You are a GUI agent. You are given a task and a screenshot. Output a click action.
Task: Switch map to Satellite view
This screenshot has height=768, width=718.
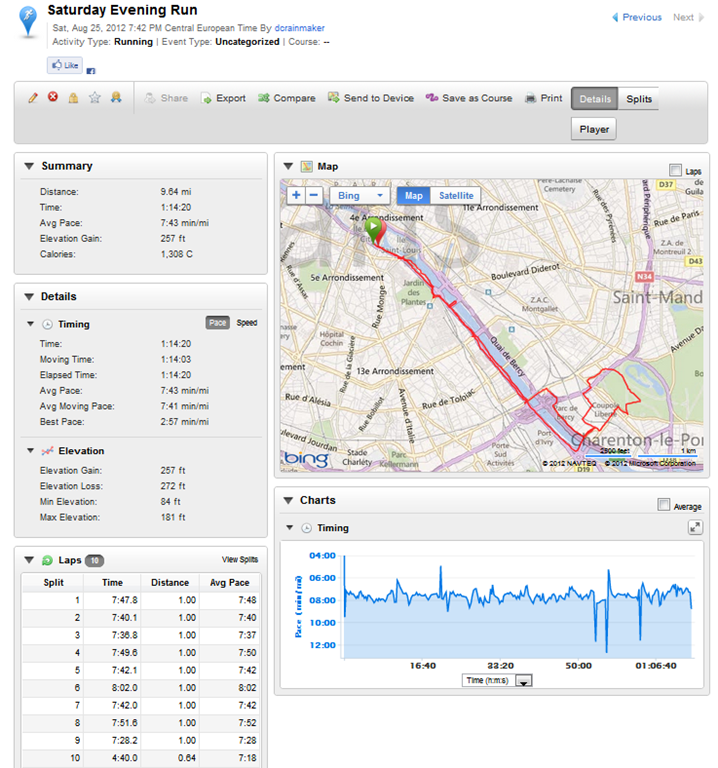click(456, 196)
